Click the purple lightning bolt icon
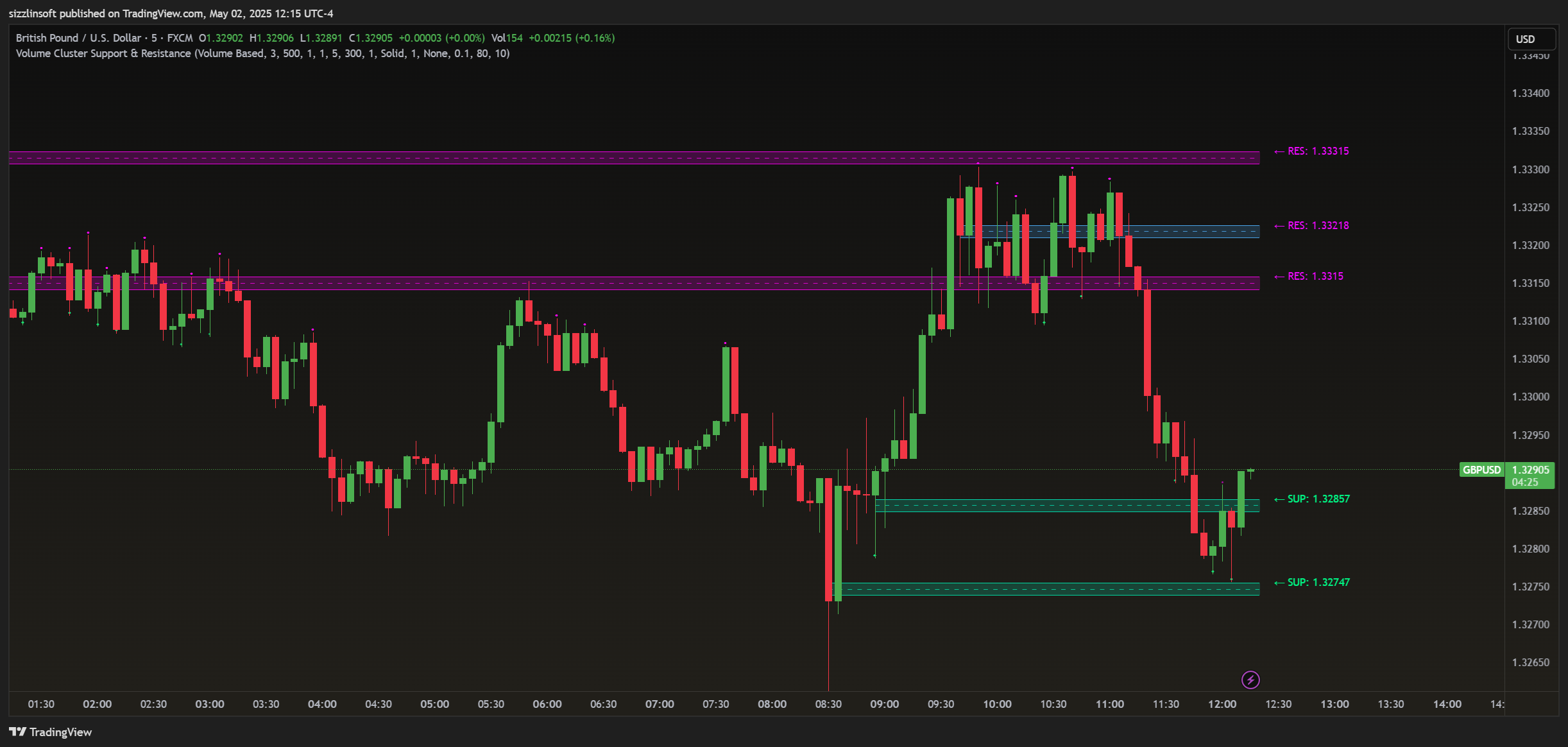 (x=1250, y=680)
